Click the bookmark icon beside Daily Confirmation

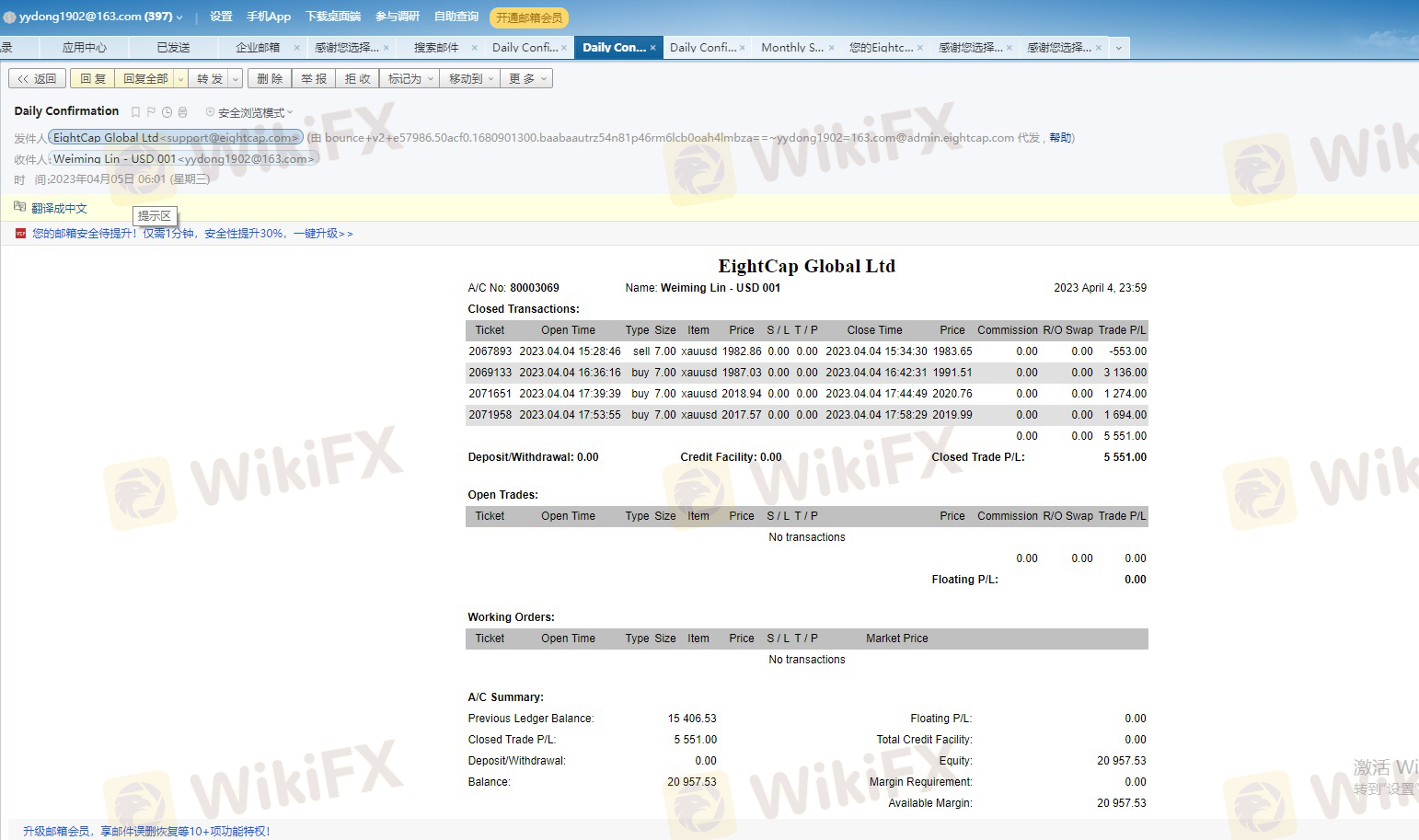click(136, 112)
